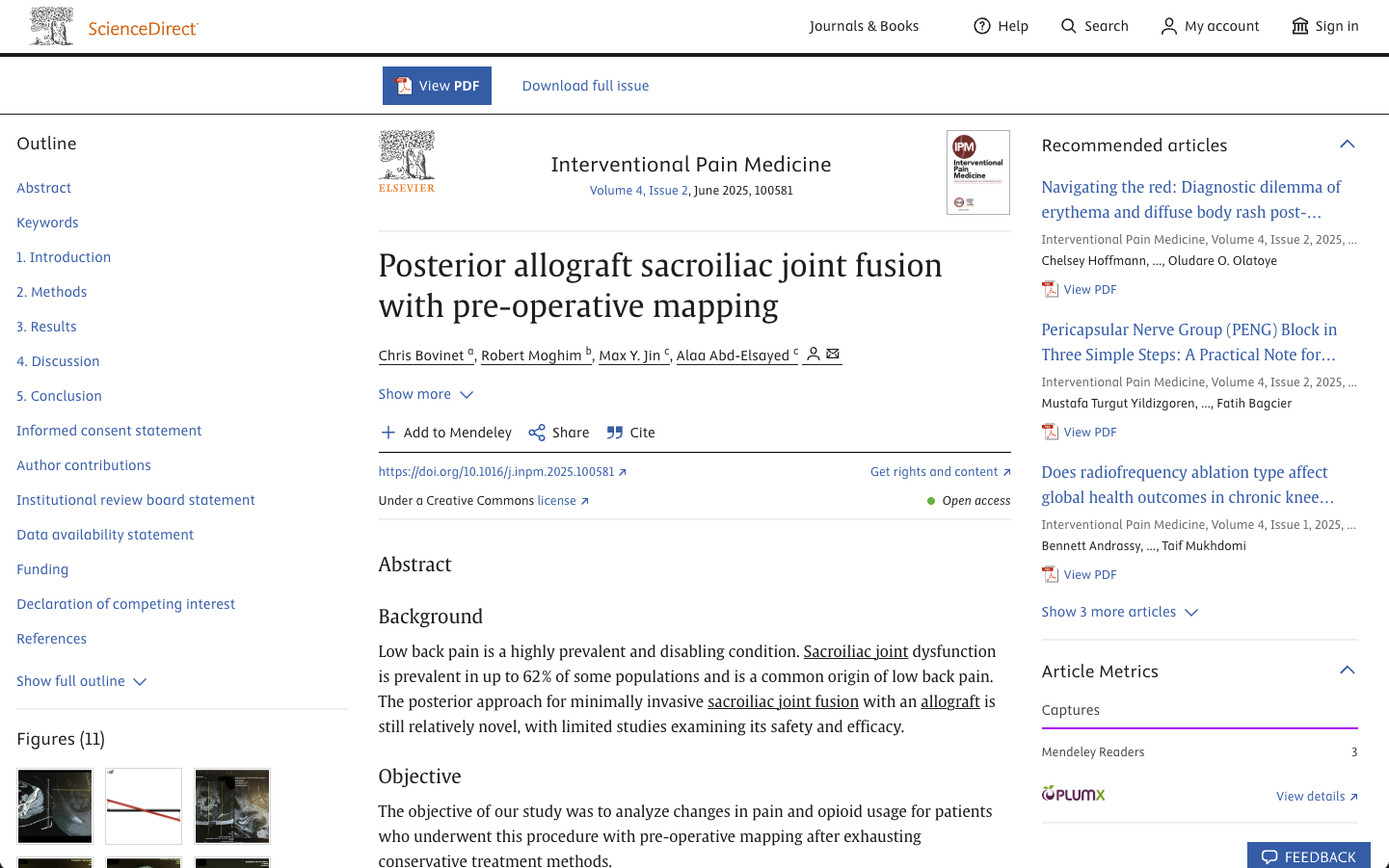Collapse the Article Metrics section
1389x868 pixels.
pyautogui.click(x=1347, y=671)
